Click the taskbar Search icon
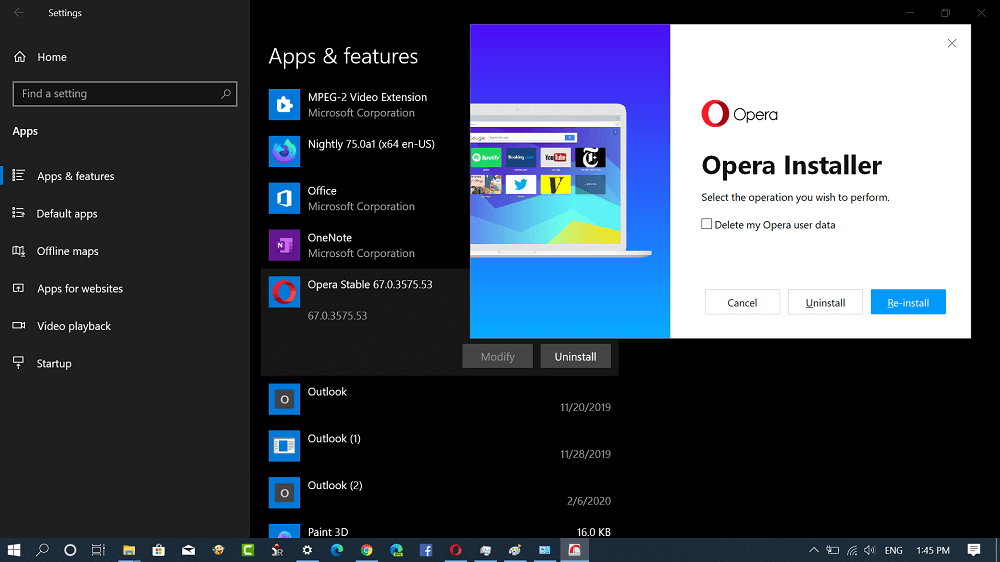 tap(42, 550)
